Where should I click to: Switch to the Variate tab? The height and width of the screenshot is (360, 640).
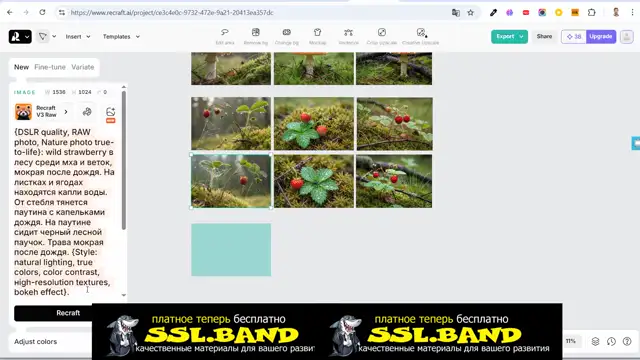point(82,67)
